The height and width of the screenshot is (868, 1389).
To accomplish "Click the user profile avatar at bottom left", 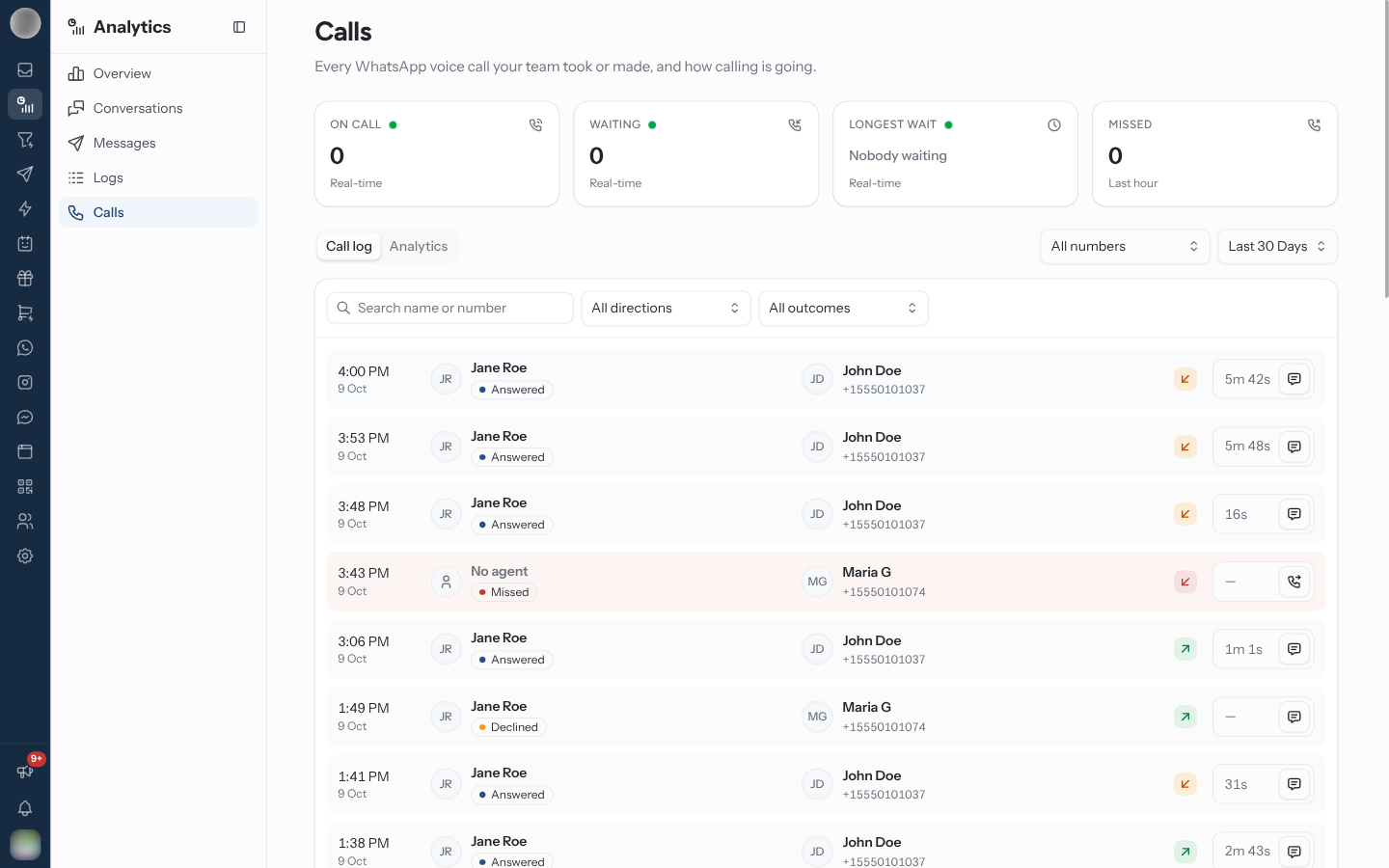I will tap(25, 845).
